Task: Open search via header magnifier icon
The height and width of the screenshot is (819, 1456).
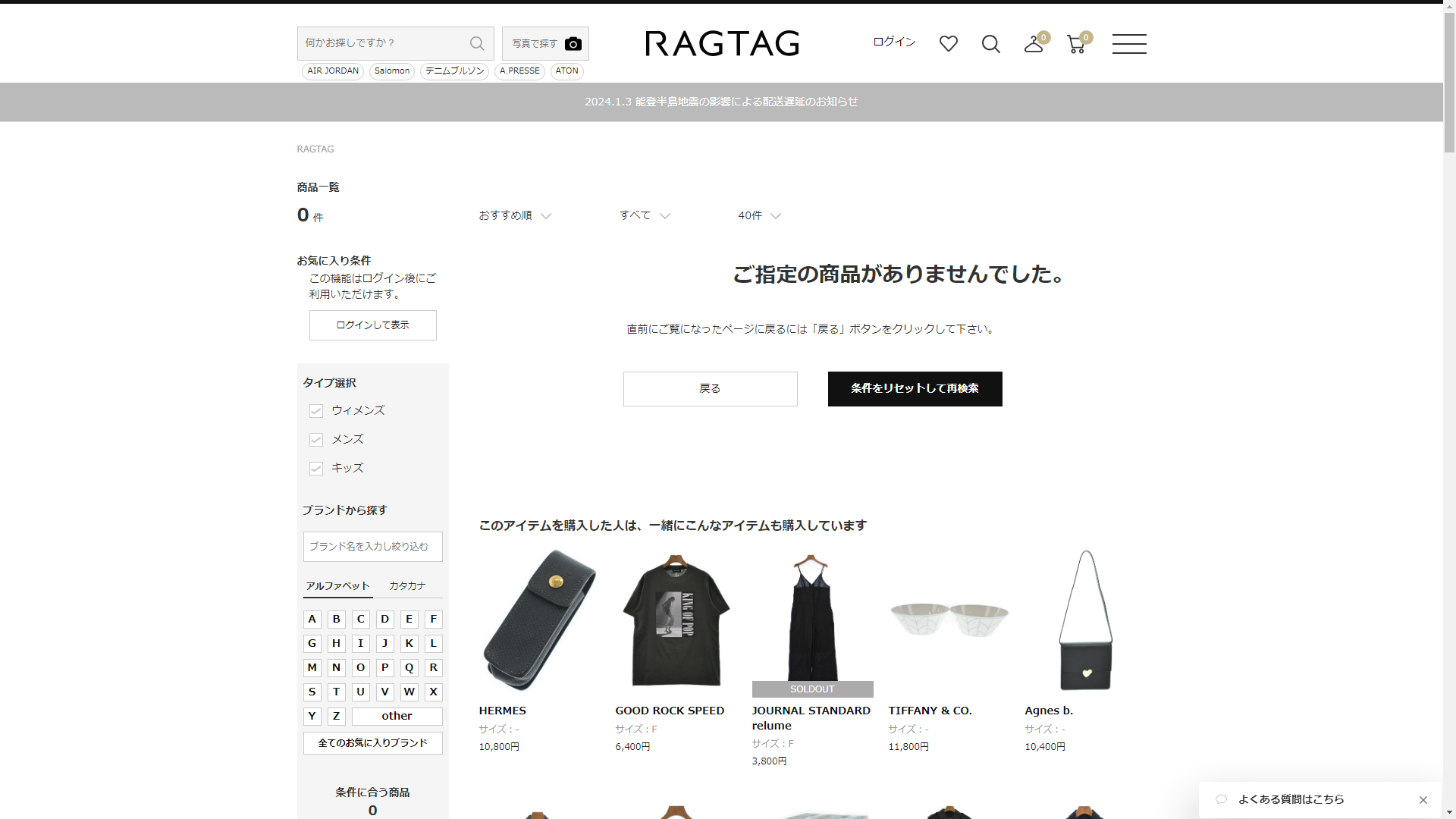Action: click(990, 44)
